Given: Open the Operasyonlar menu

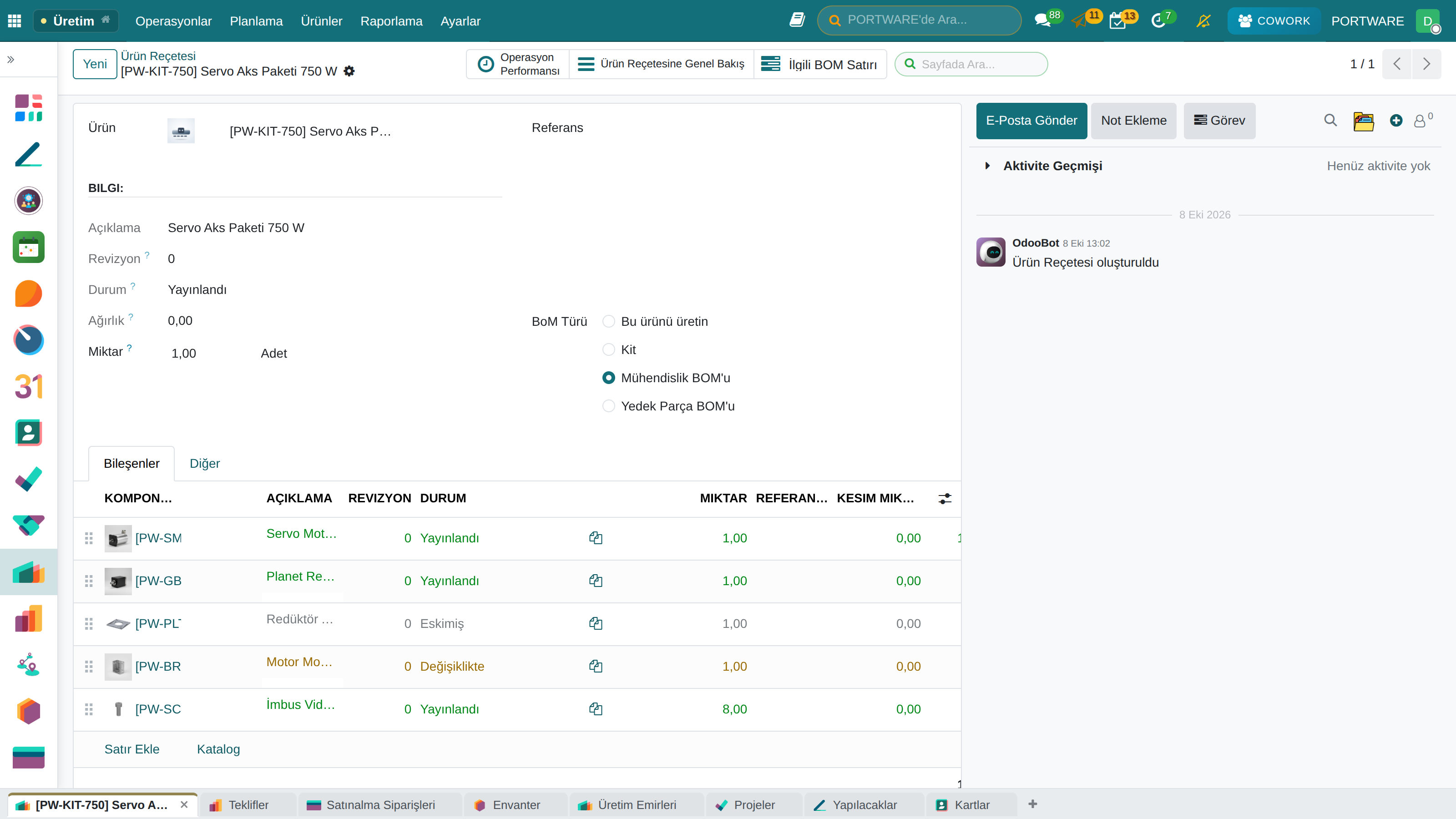Looking at the screenshot, I should 173,21.
